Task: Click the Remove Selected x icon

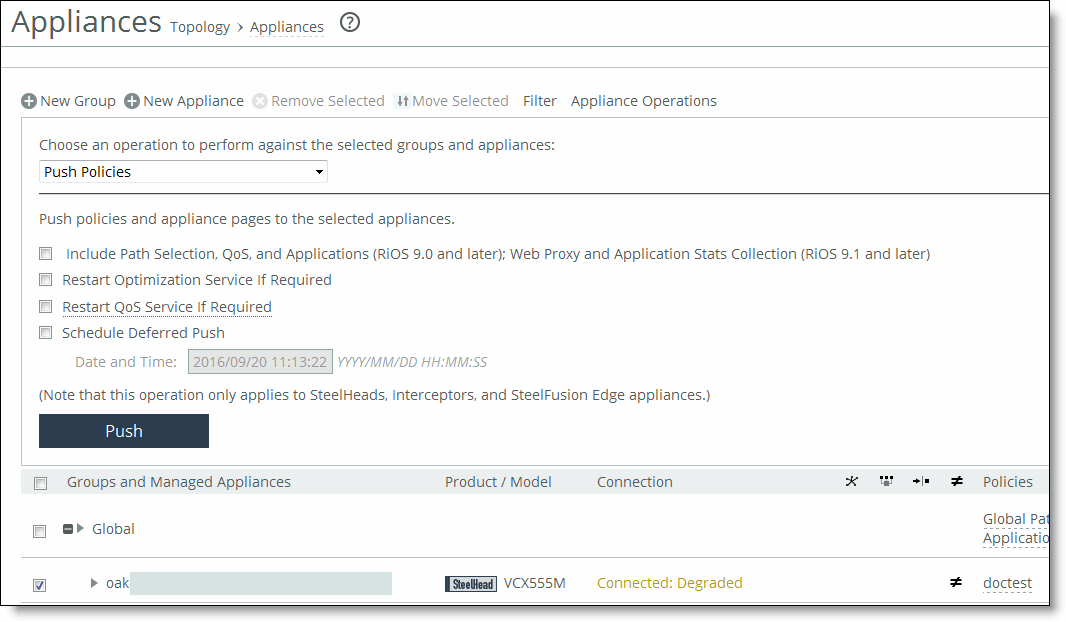Action: click(x=260, y=101)
